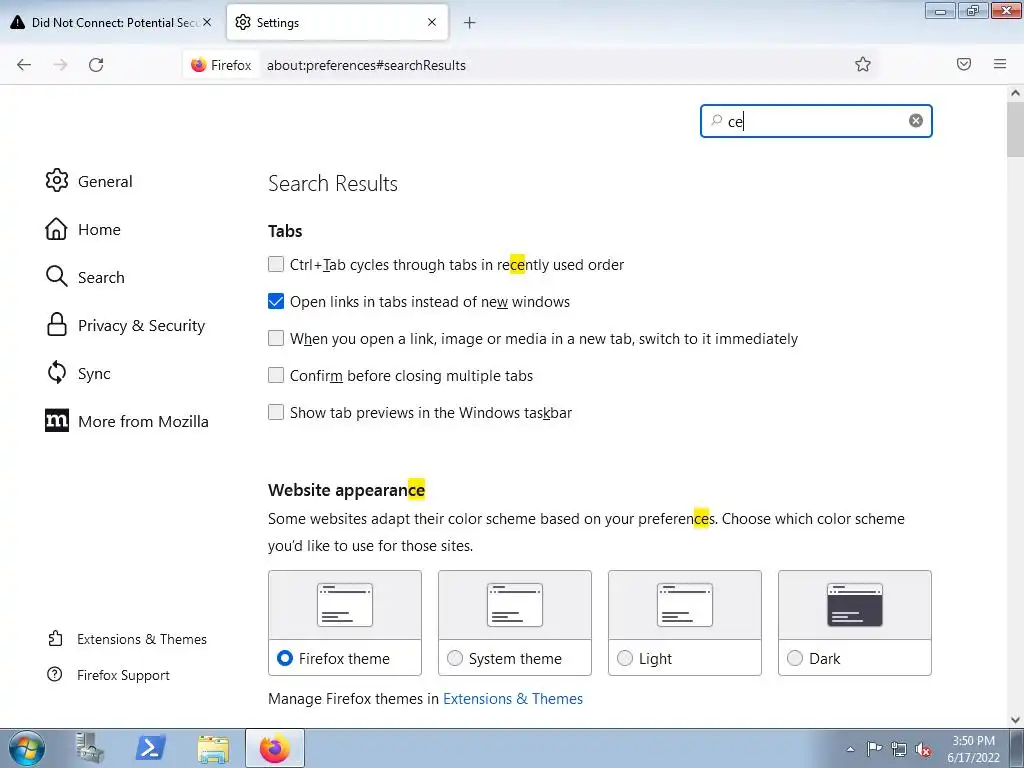Click the address bar URL
The image size is (1024, 768).
coord(366,65)
